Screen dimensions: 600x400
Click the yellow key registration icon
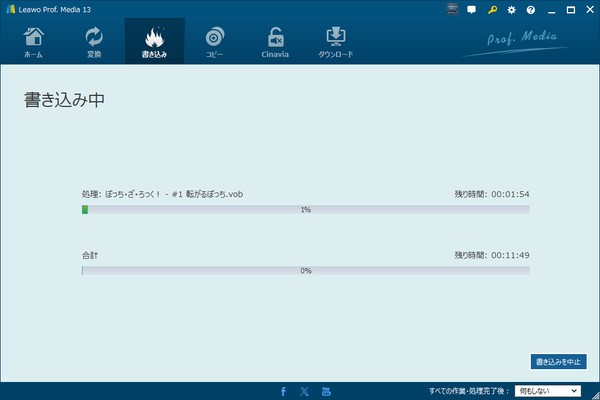[x=492, y=10]
